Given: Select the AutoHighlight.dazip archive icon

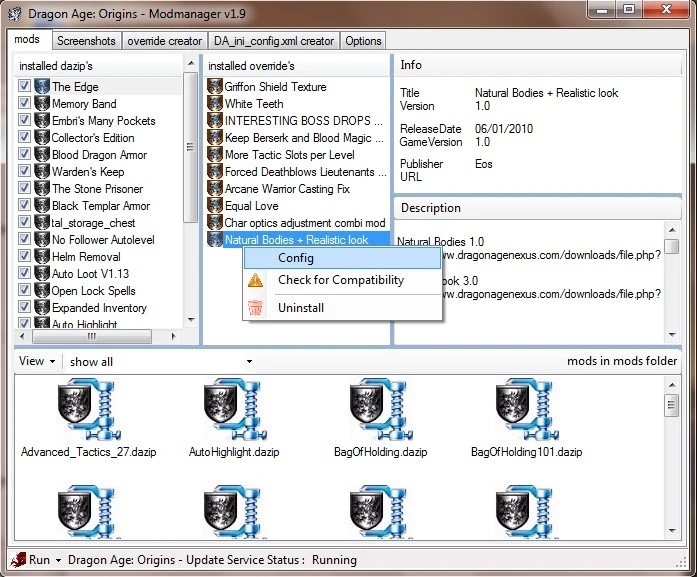Looking at the screenshot, I should click(x=235, y=409).
